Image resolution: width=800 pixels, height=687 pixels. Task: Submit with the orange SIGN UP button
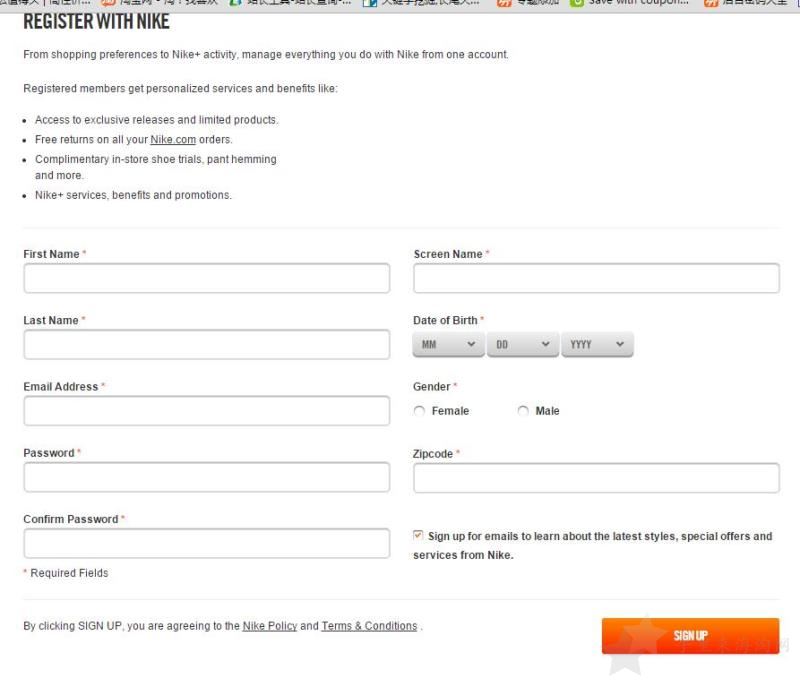pos(690,636)
